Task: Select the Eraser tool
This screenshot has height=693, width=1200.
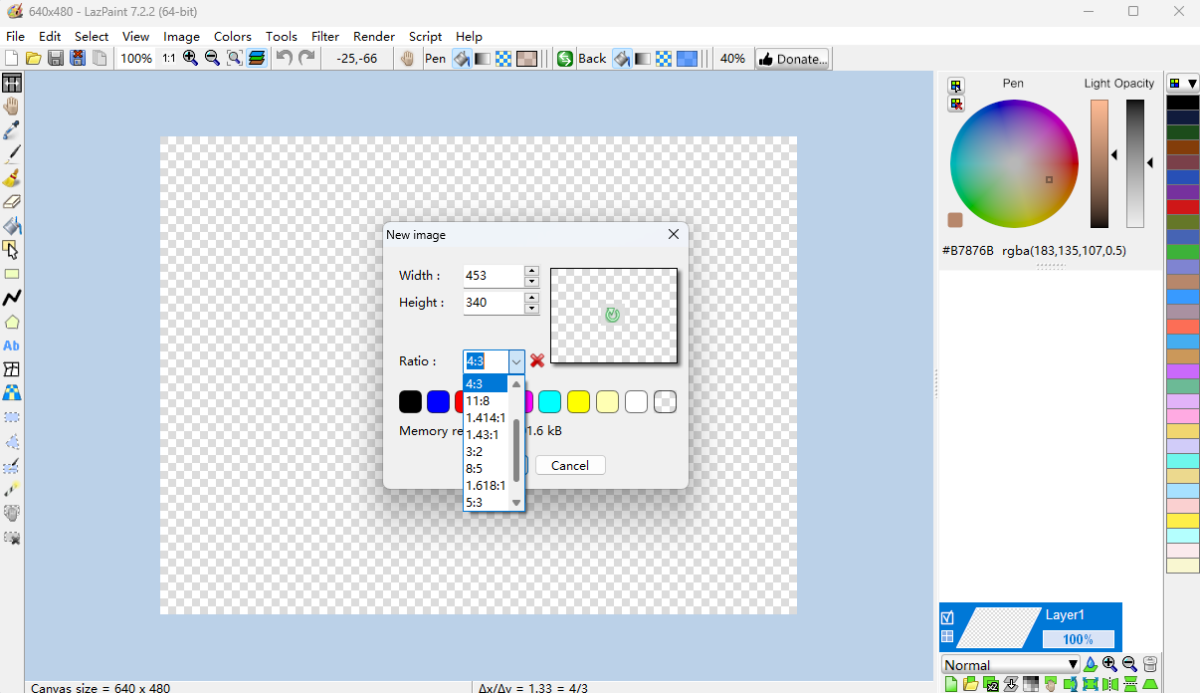Action: tap(12, 201)
